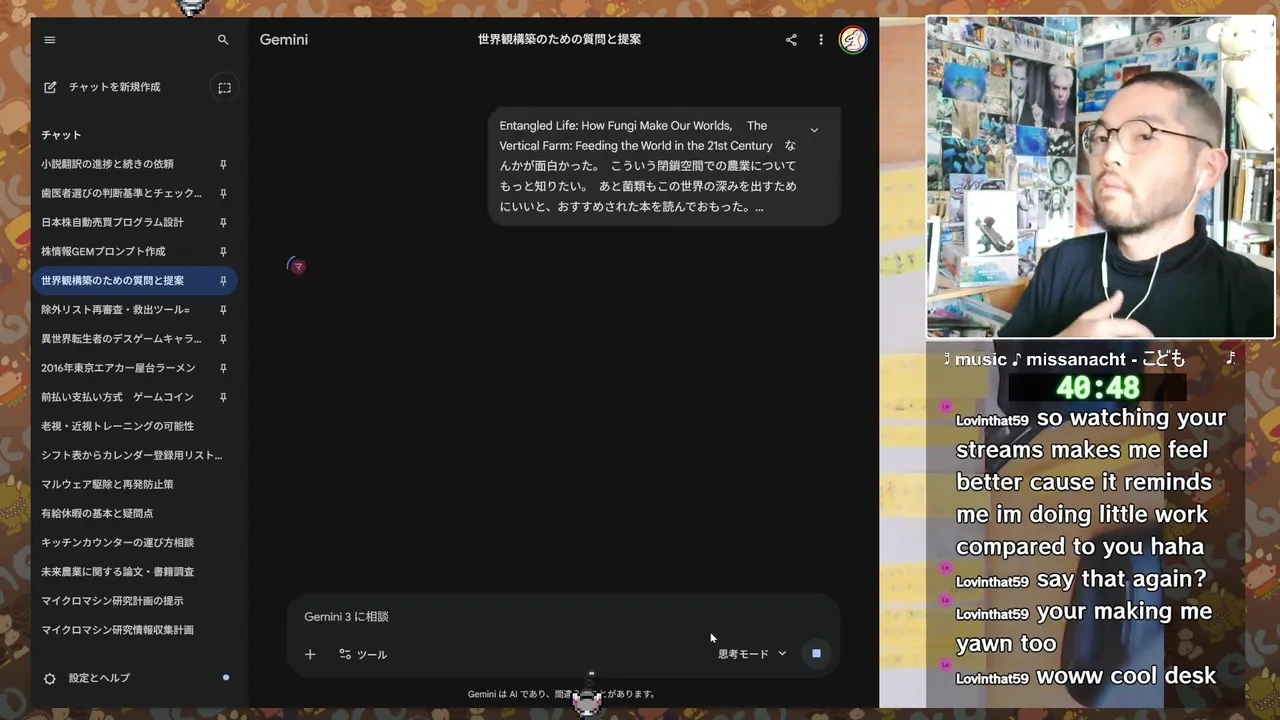The height and width of the screenshot is (720, 1280).
Task: Click the Gemini loading spinner icon
Action: click(296, 266)
